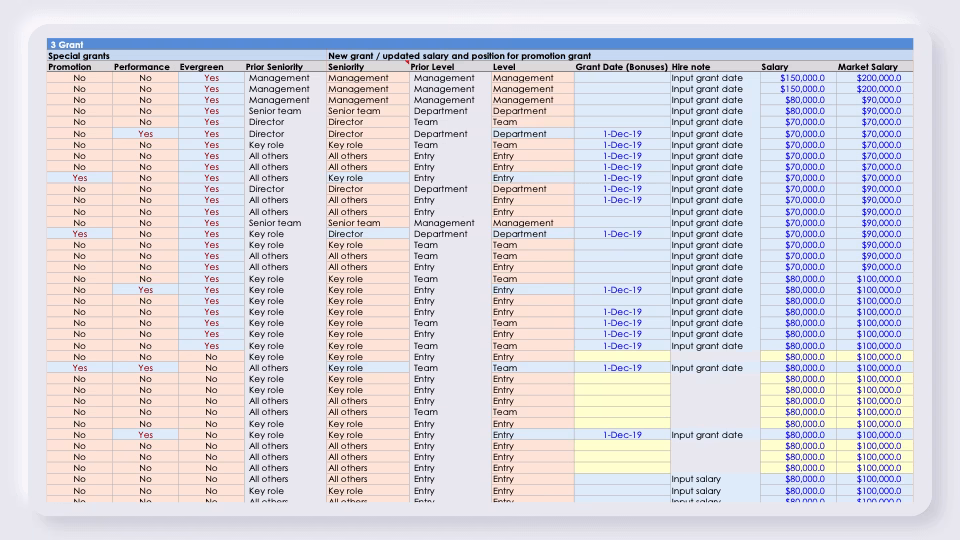Select Promotion 'Yes' in All others Entry-level row
Screen dimensions: 960x540
coord(80,178)
